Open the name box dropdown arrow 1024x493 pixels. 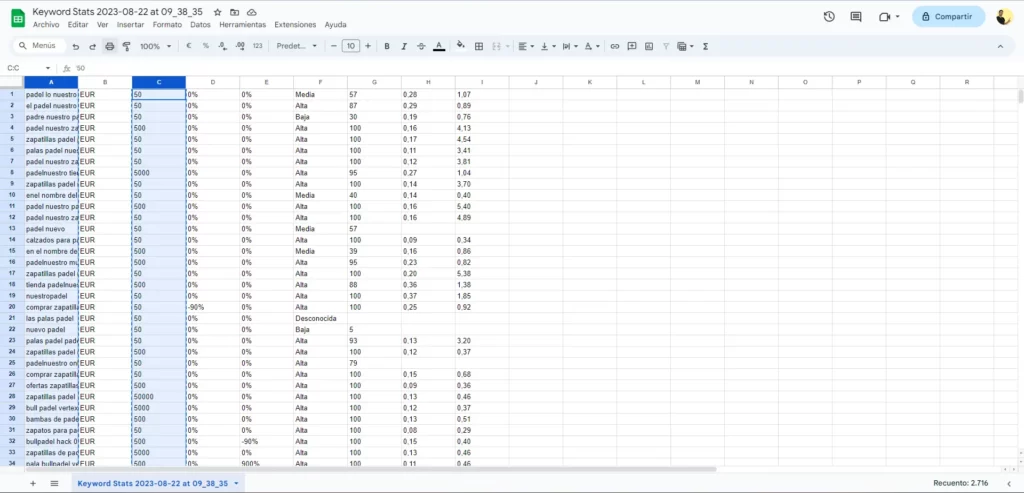[48, 68]
